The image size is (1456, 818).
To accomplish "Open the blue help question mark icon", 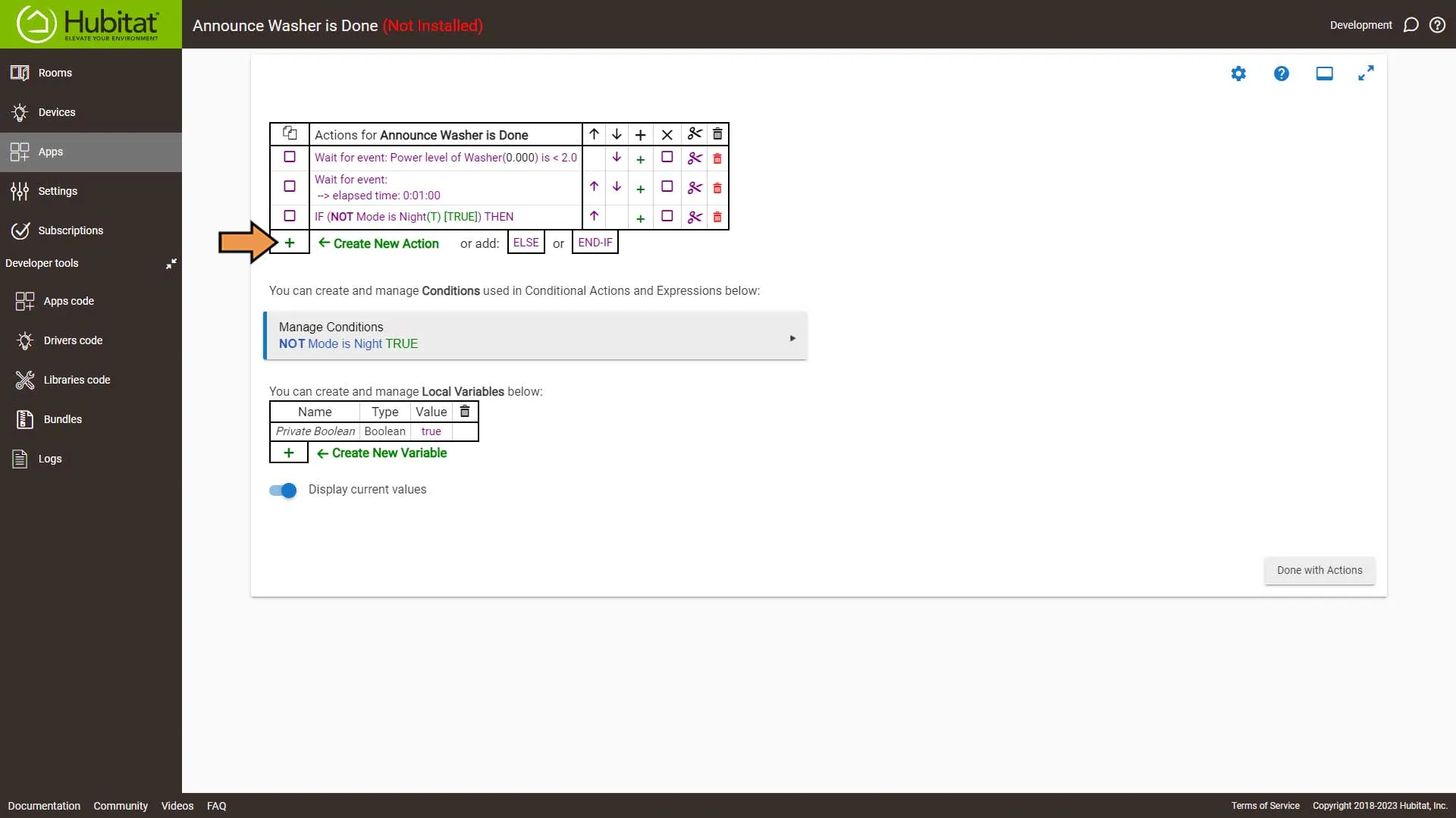I will click(1282, 74).
